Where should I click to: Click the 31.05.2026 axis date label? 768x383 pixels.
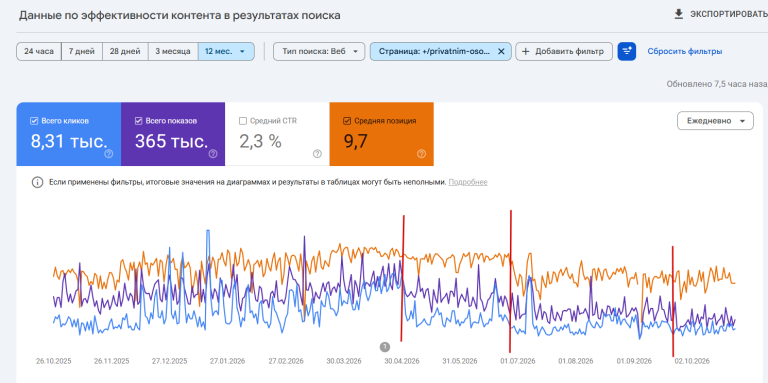(x=459, y=361)
